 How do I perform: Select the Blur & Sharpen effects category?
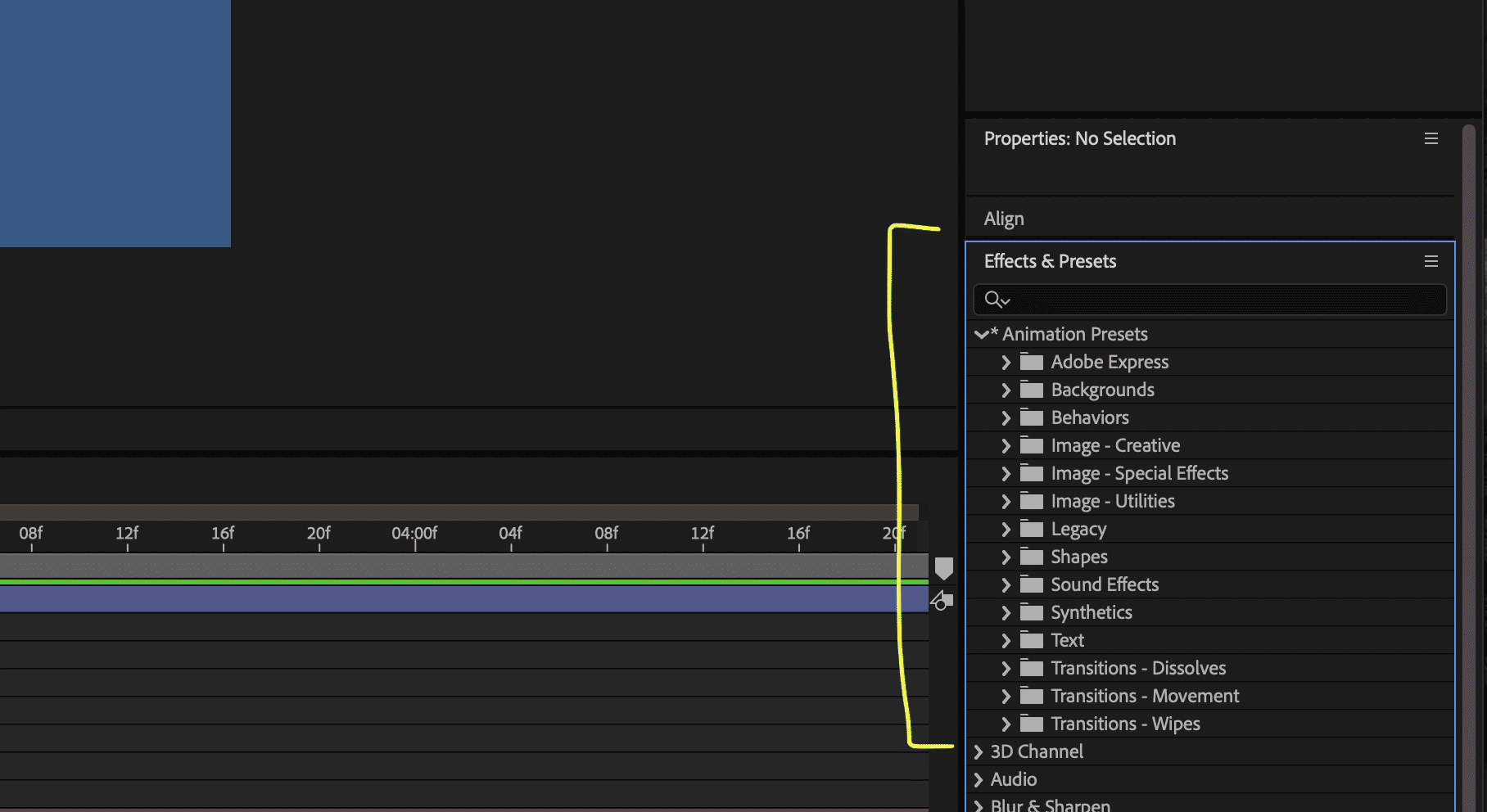[x=1049, y=805]
